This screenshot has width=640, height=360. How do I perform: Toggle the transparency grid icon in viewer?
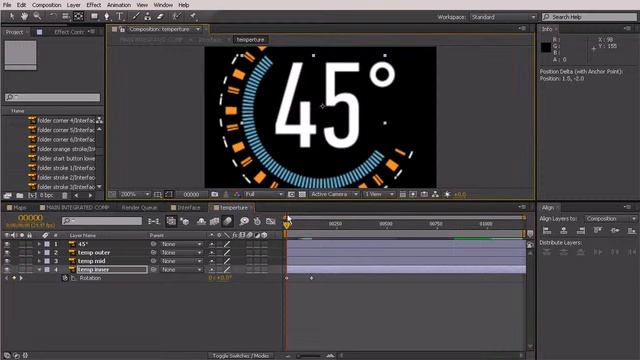tap(302, 194)
